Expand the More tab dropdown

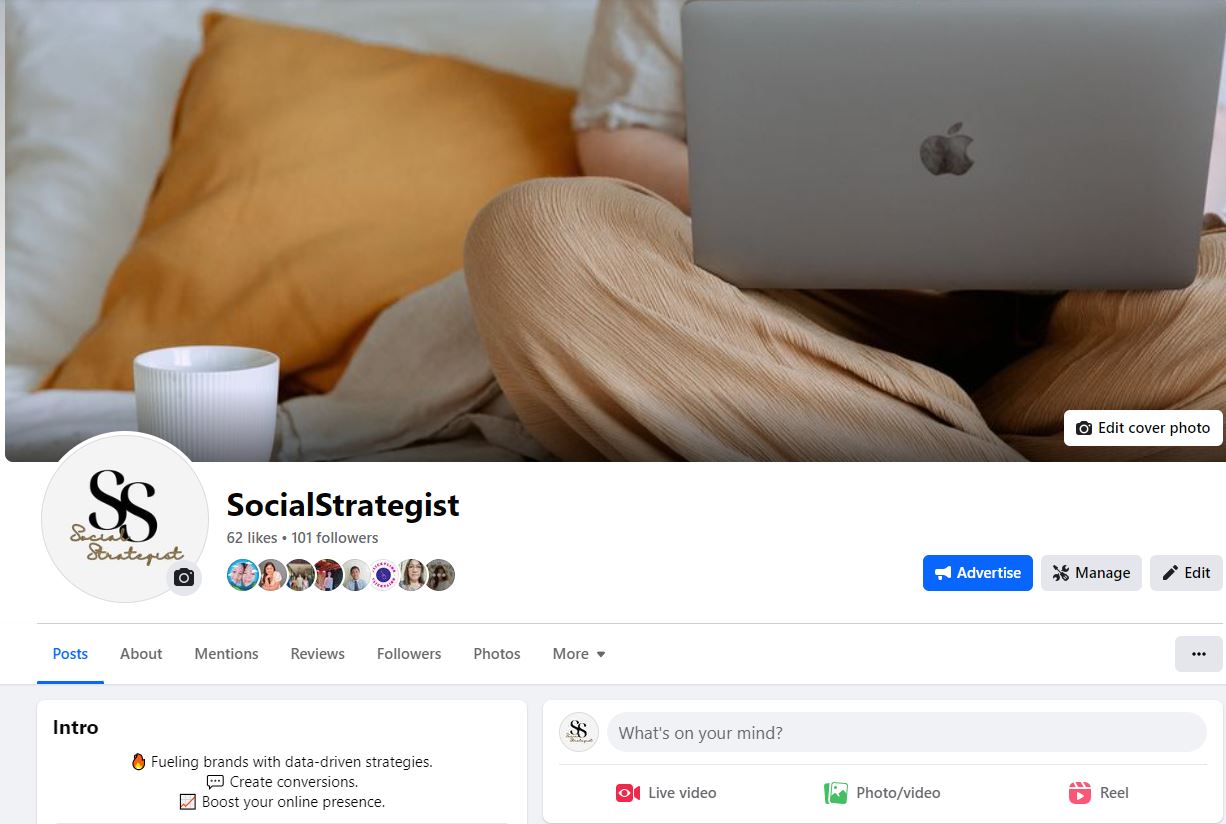pos(579,654)
